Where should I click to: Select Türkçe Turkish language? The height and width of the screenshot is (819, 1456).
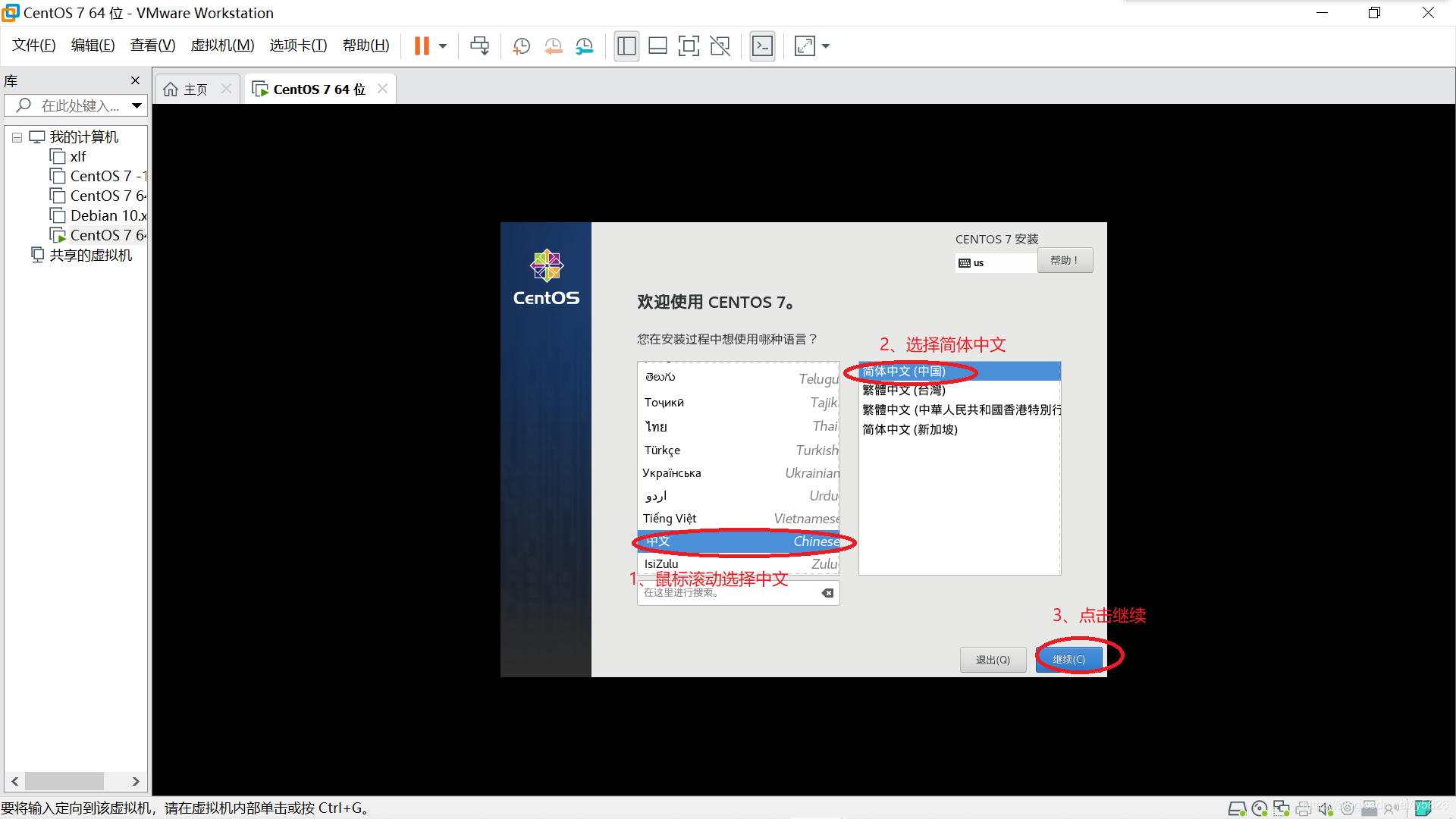[739, 450]
